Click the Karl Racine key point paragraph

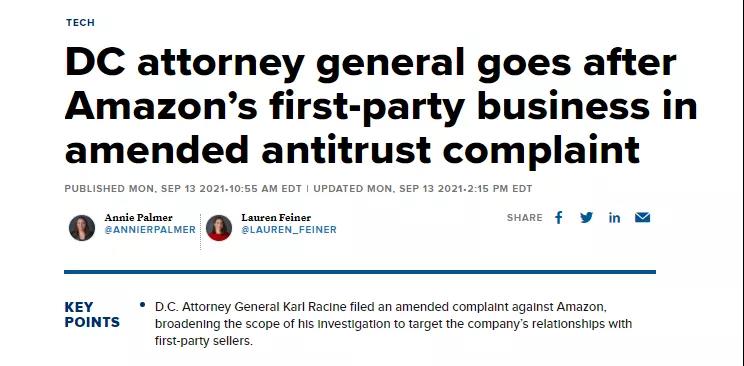(393, 324)
